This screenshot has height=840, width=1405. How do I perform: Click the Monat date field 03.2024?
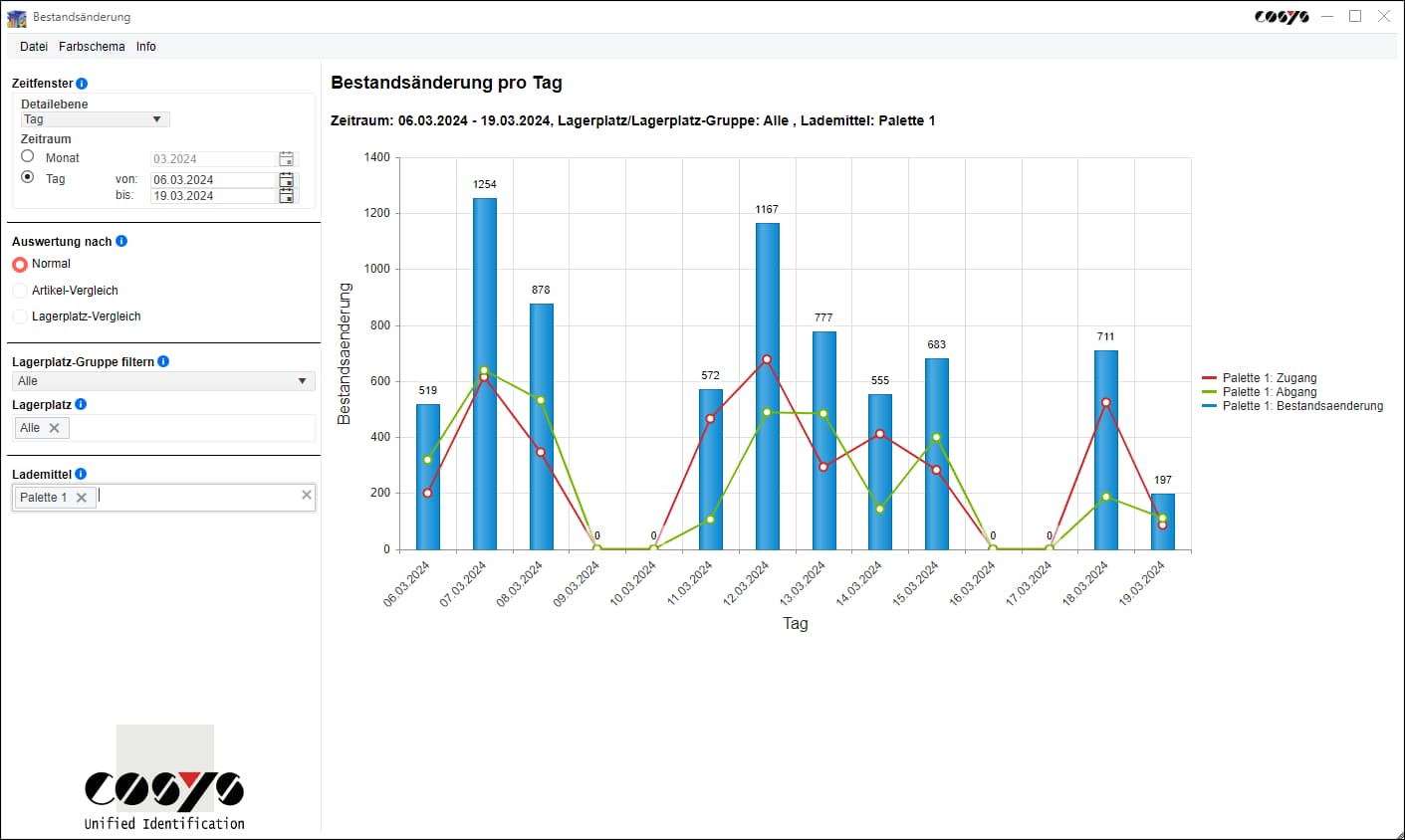coord(212,159)
